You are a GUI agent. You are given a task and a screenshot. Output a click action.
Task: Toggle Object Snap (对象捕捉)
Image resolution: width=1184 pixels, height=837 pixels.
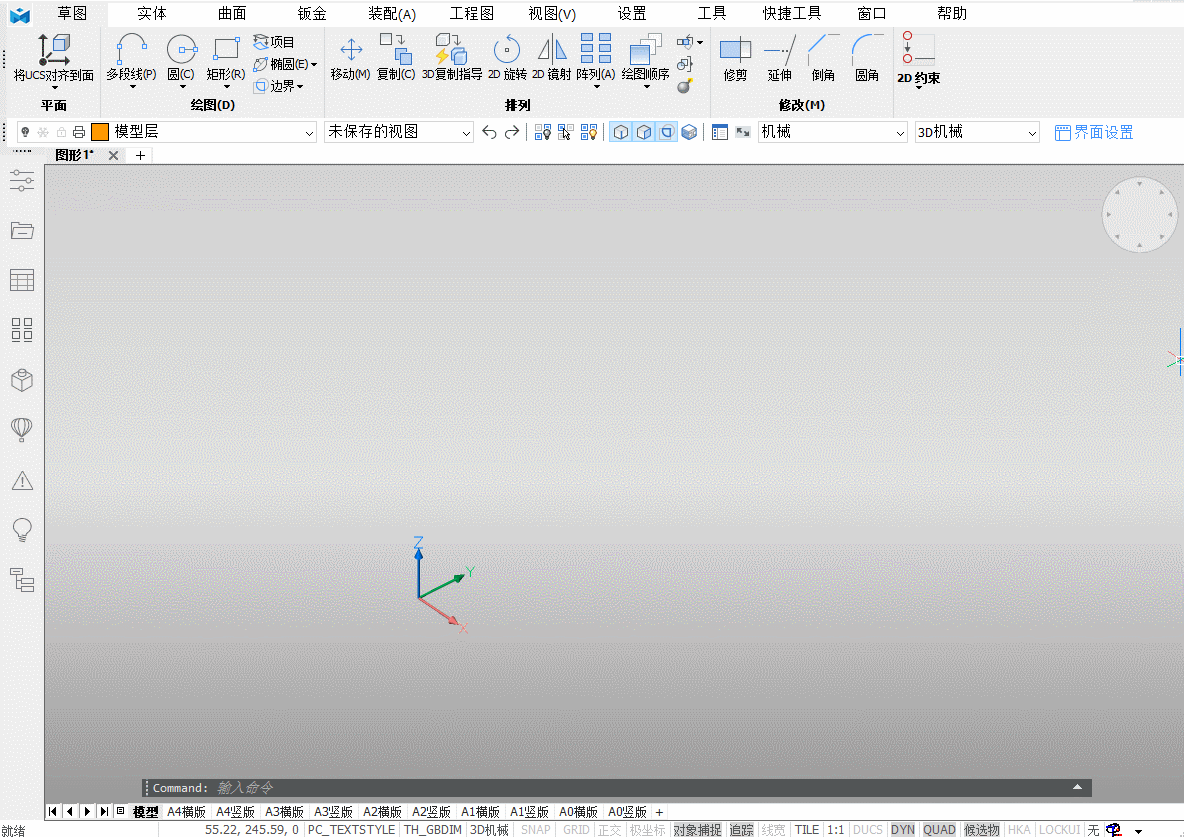pos(697,829)
